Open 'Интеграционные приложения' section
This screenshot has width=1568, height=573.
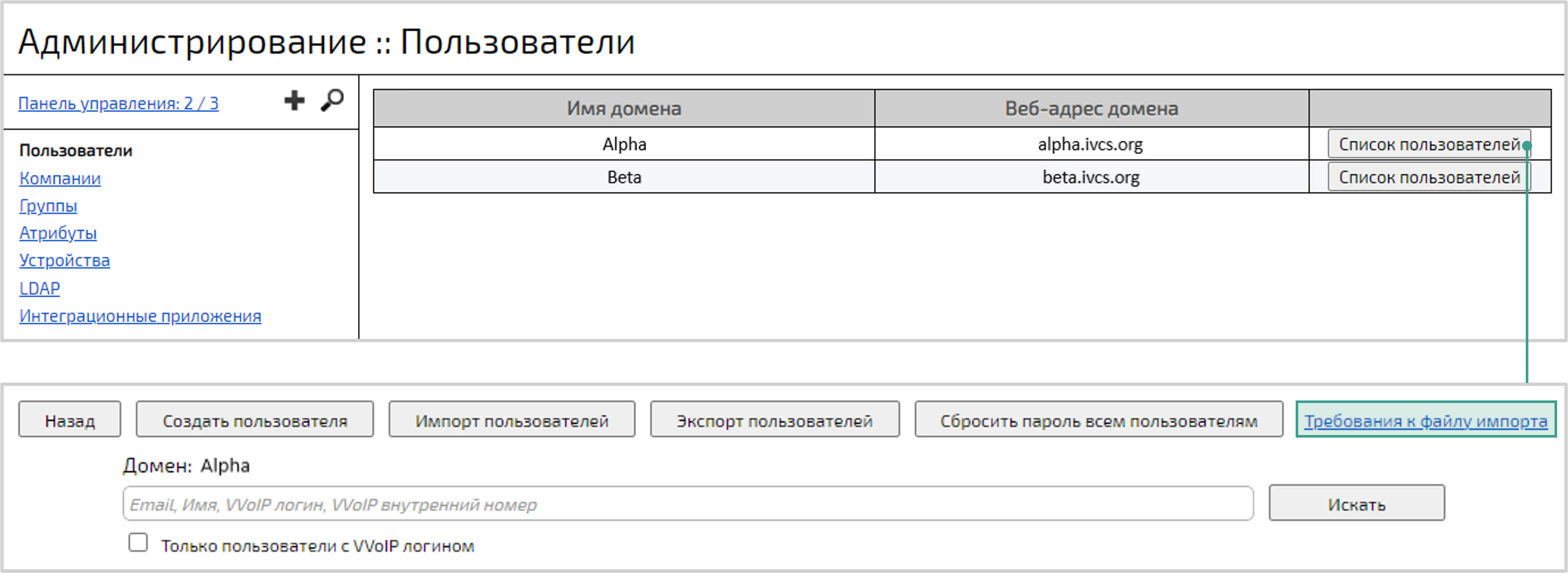(x=141, y=315)
